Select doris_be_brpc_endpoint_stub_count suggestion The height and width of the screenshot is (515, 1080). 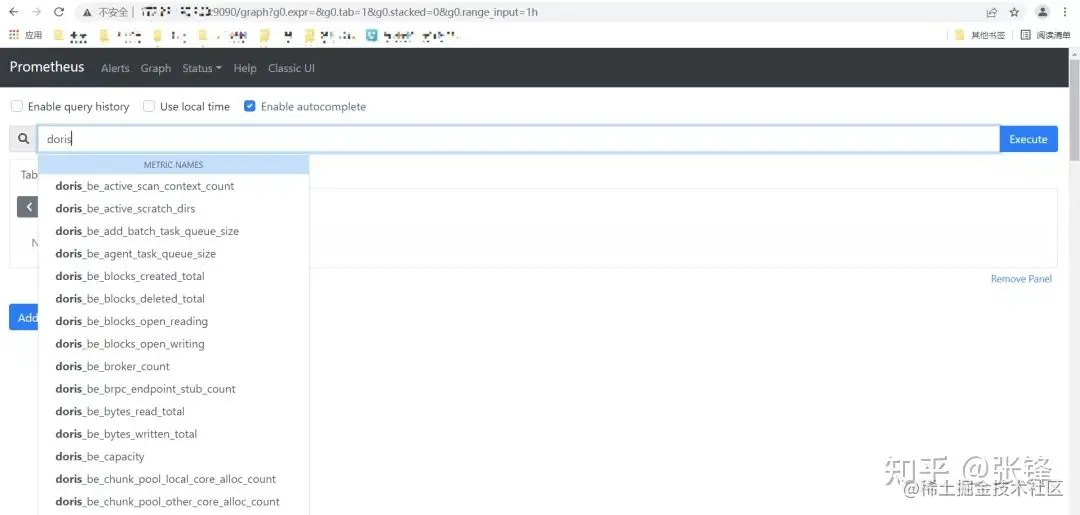pos(174,389)
